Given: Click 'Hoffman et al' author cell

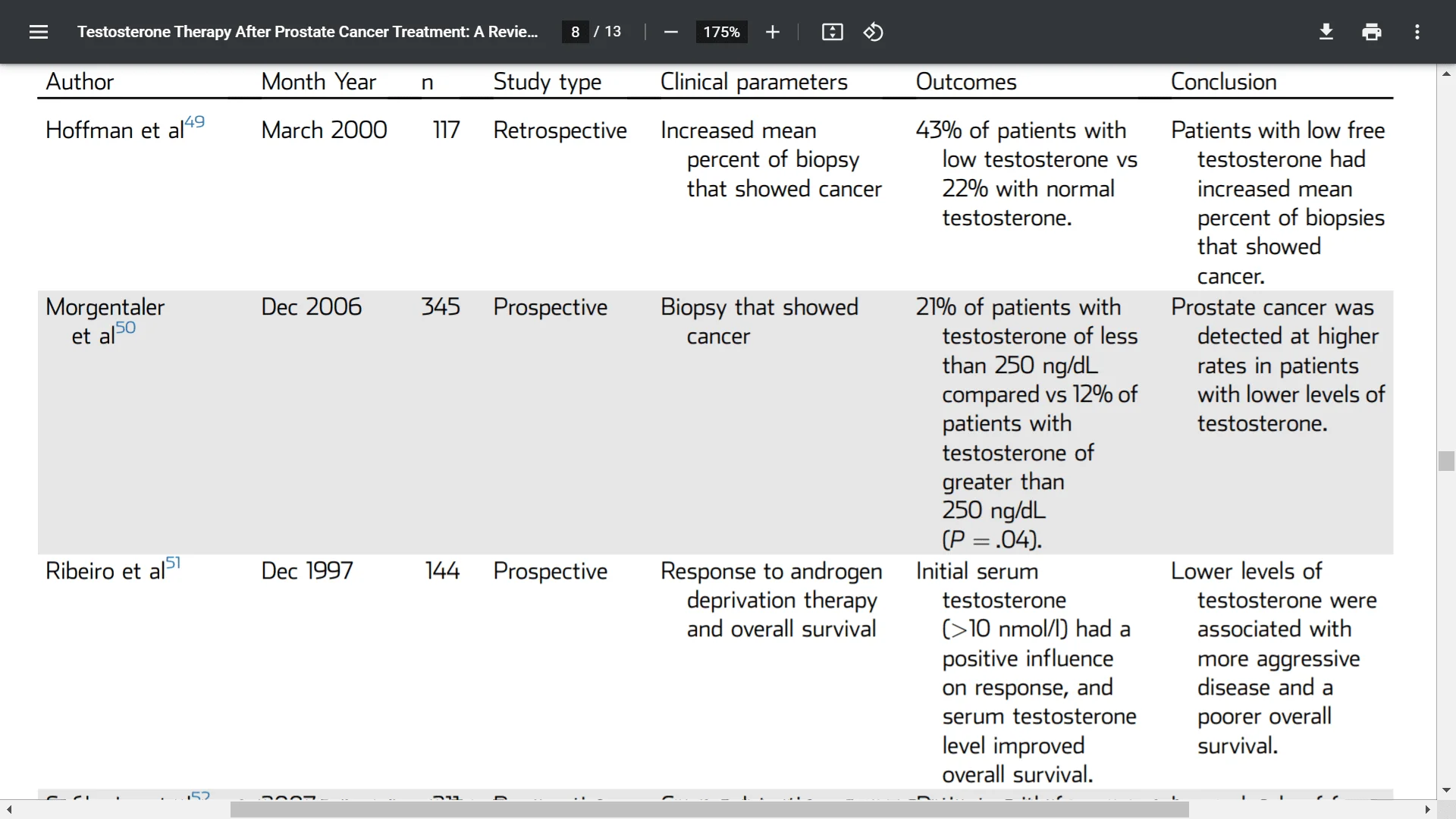Looking at the screenshot, I should pyautogui.click(x=115, y=130).
